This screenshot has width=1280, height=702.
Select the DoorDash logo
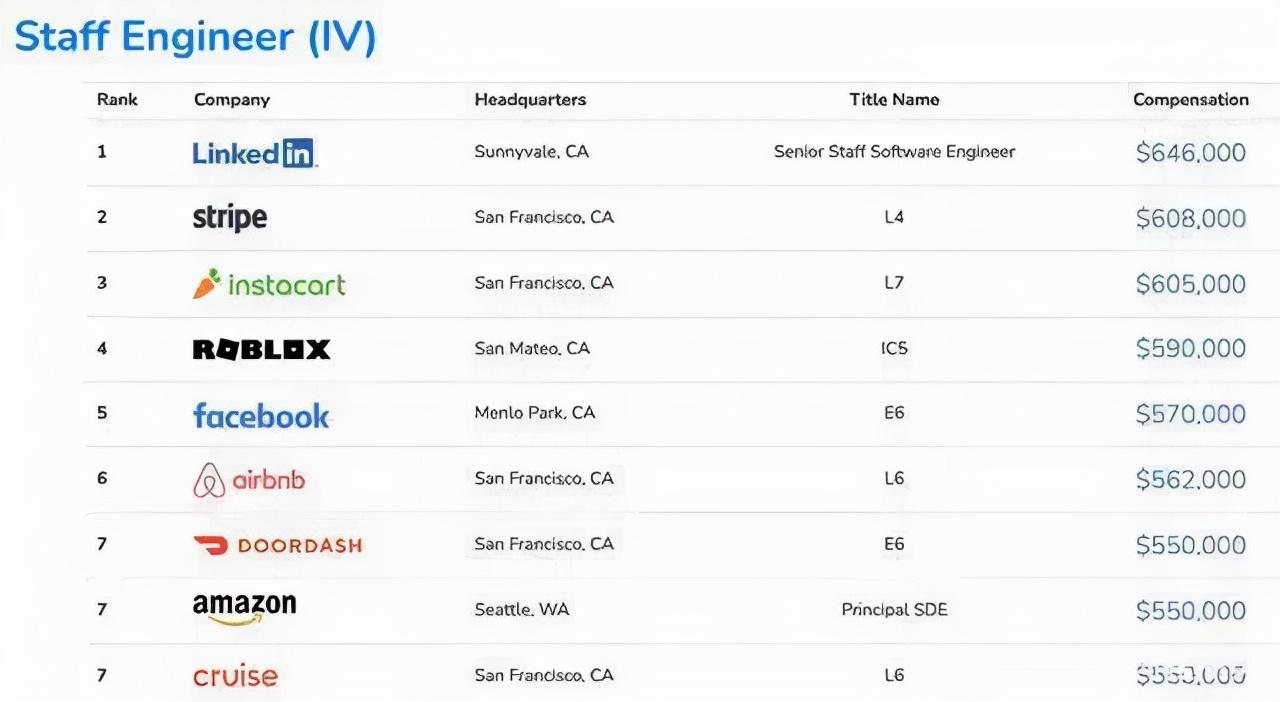click(277, 545)
